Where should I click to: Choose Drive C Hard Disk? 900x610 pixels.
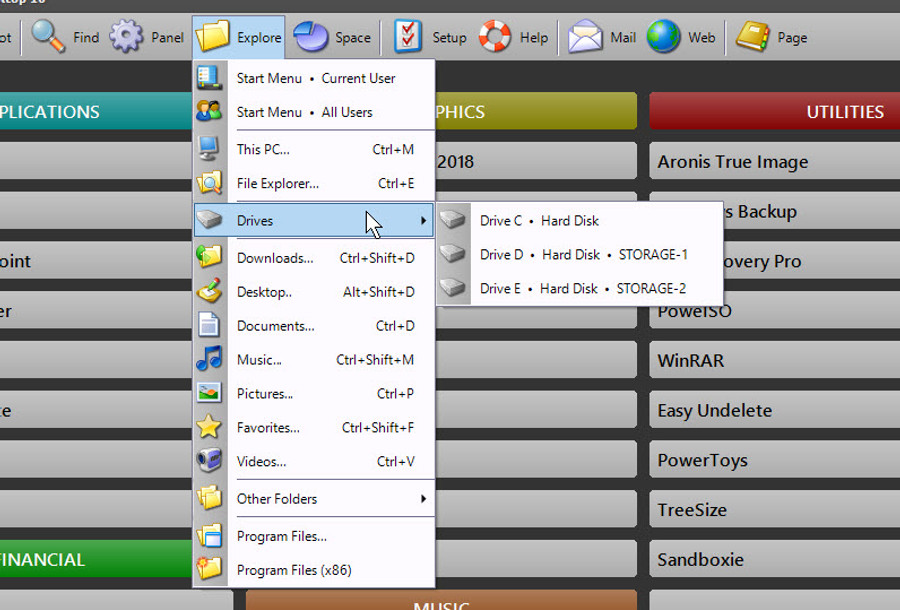(x=580, y=220)
